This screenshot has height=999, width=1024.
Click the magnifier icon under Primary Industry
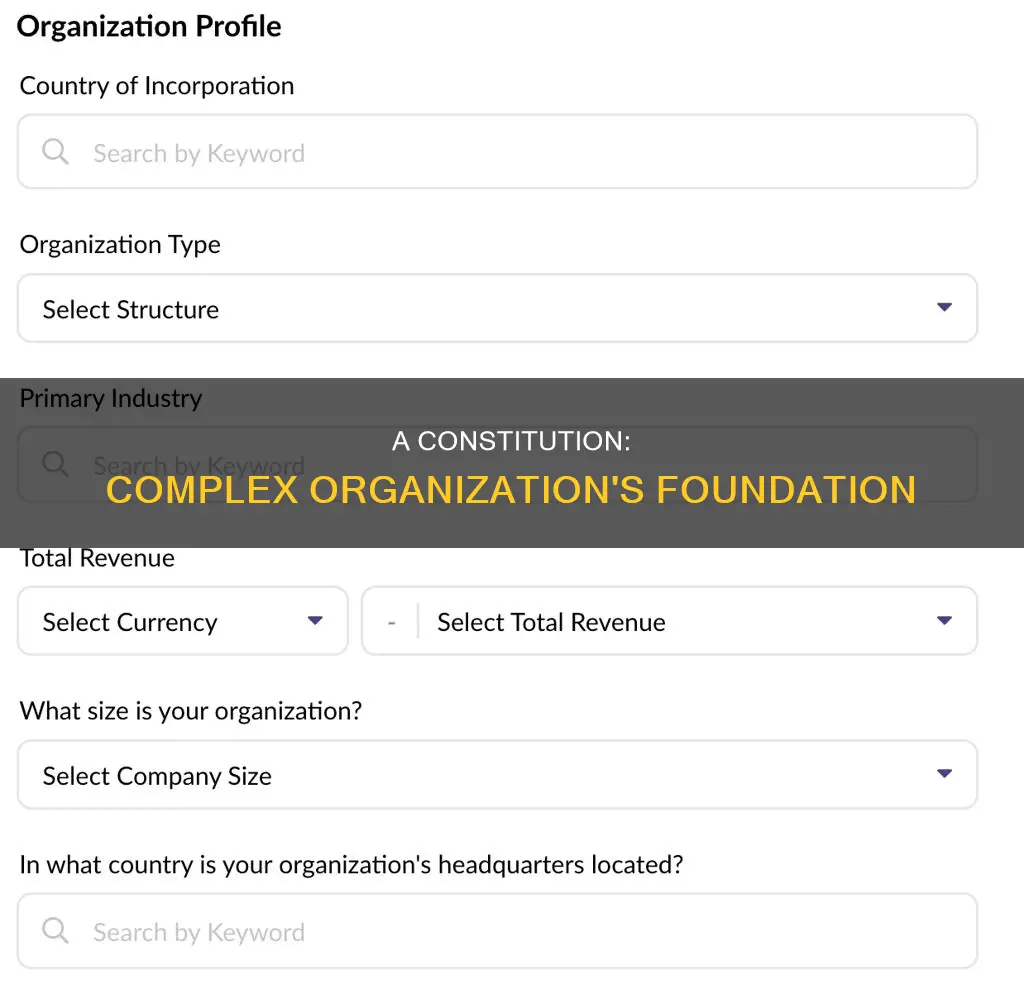pyautogui.click(x=56, y=465)
